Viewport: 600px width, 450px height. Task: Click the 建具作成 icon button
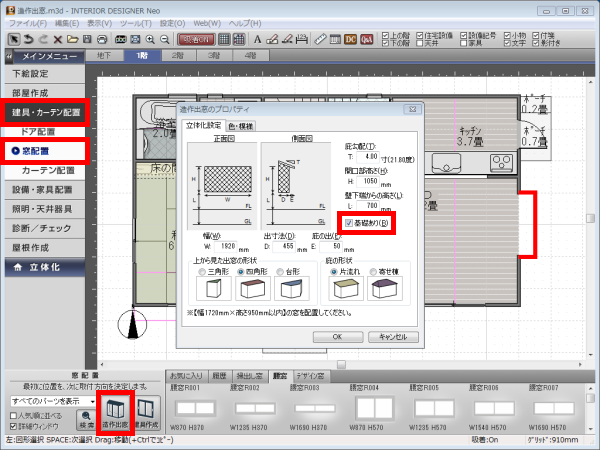[147, 413]
